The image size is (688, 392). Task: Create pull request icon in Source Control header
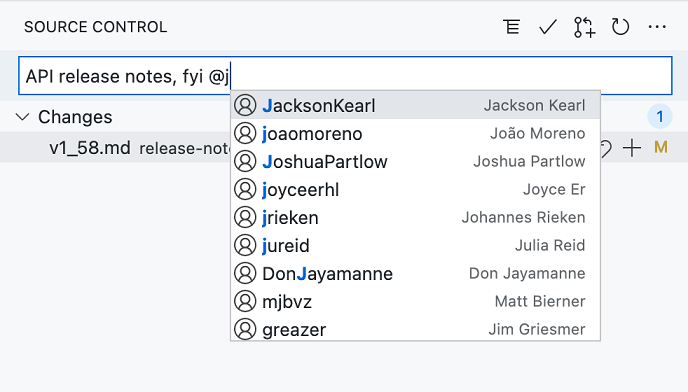[584, 27]
